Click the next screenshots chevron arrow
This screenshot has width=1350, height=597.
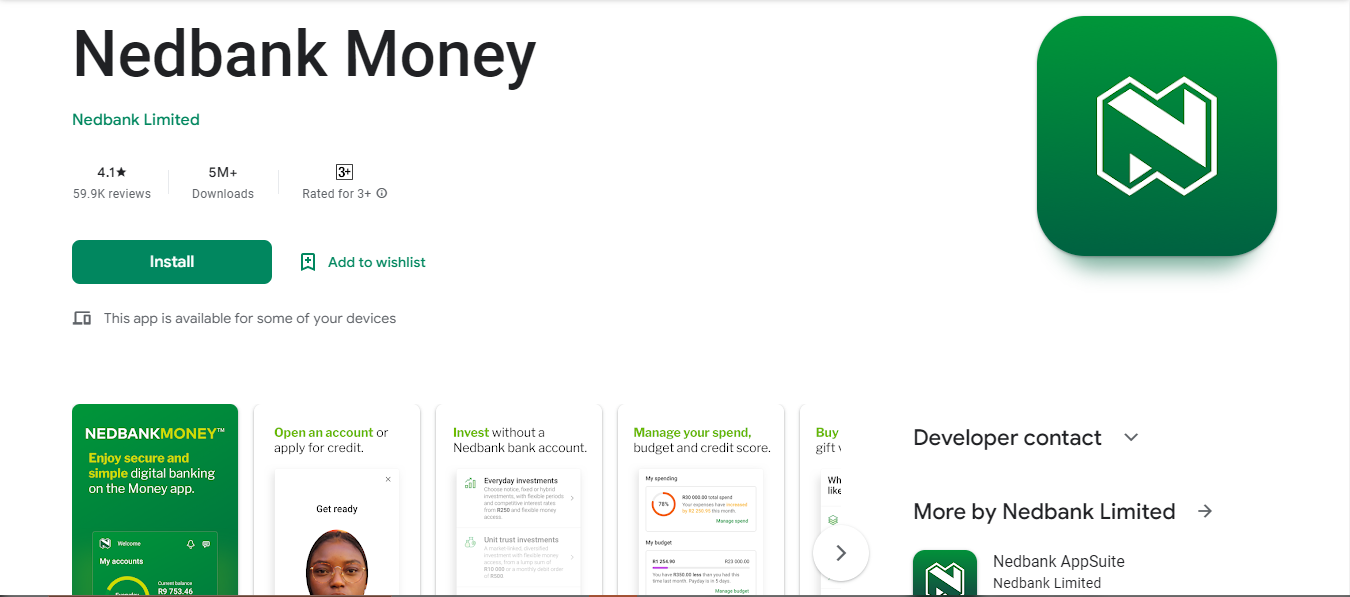(x=841, y=552)
